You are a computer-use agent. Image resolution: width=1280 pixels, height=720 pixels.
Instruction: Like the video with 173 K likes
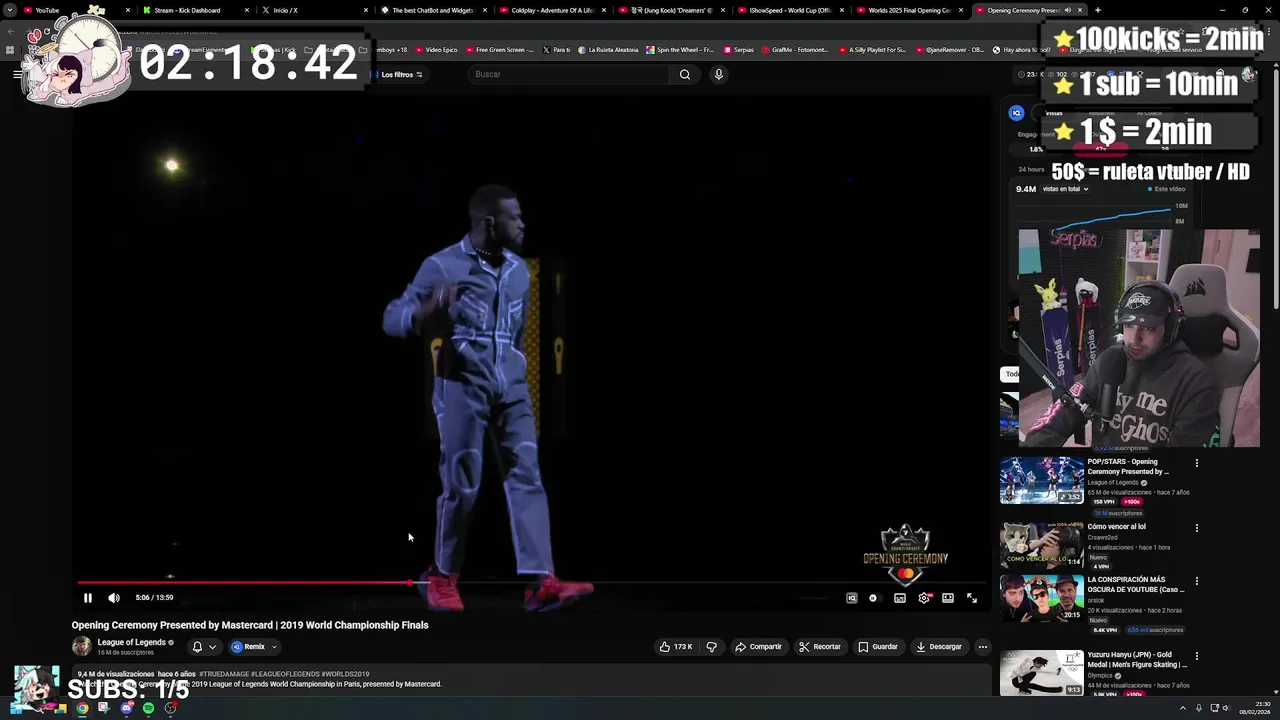tap(676, 647)
